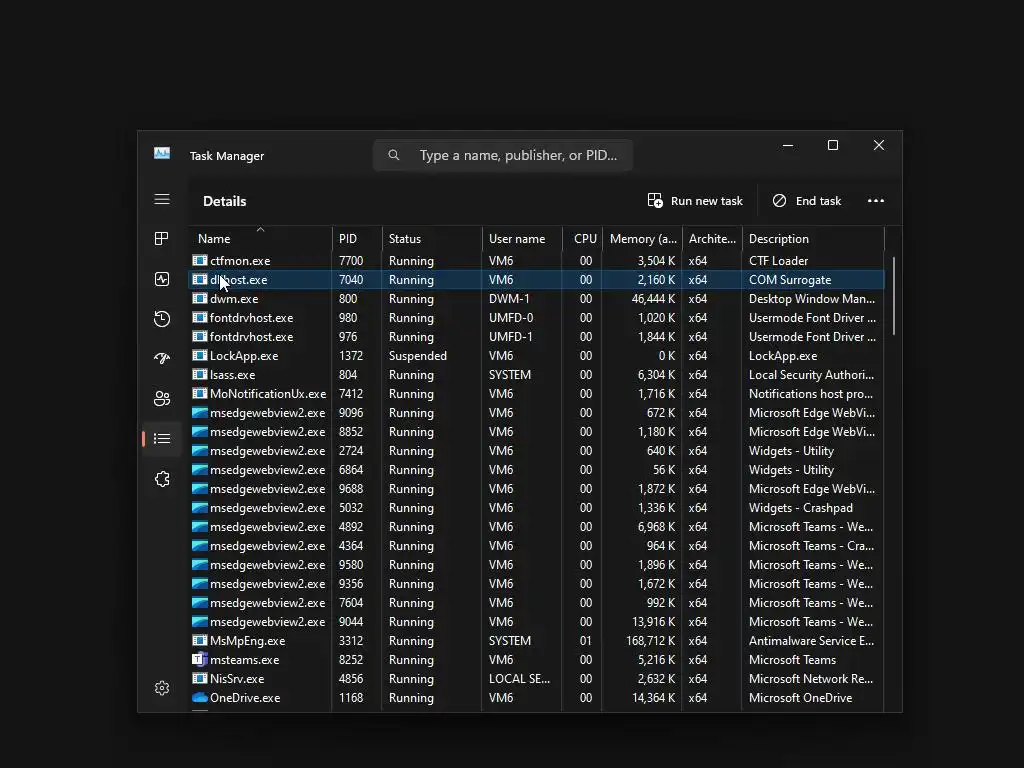Sort by the Name column header
This screenshot has height=768, width=1024.
[259, 238]
